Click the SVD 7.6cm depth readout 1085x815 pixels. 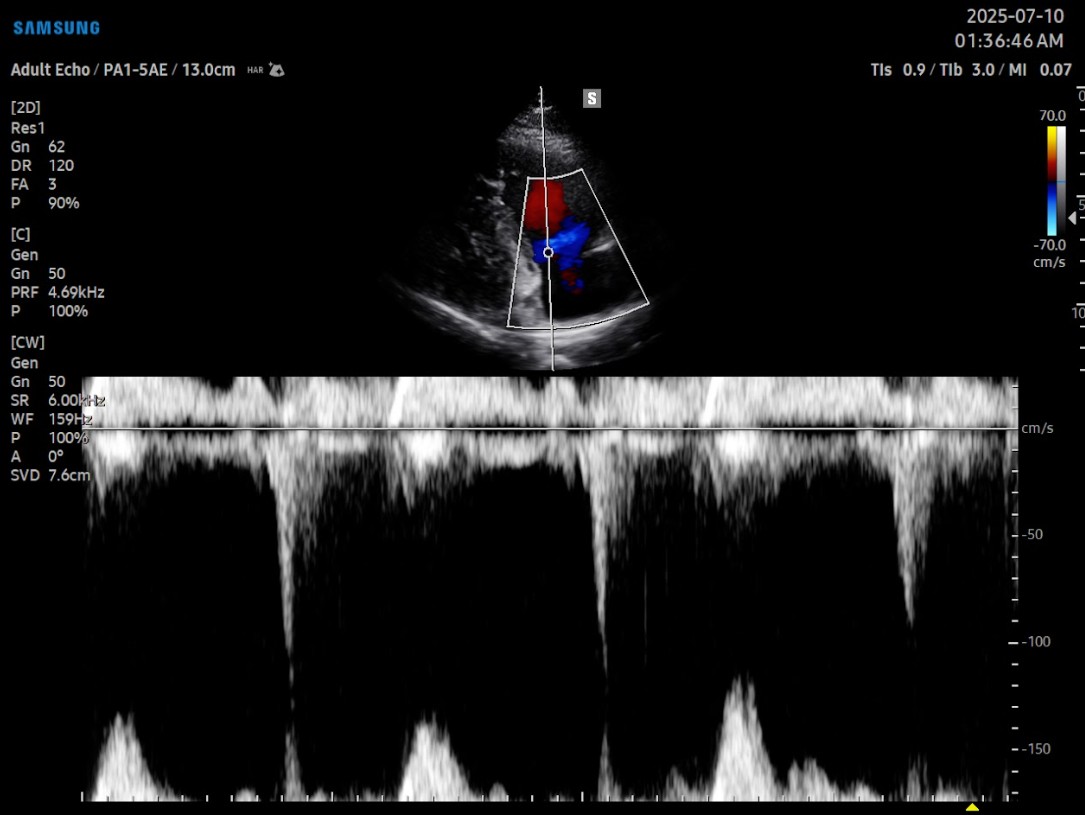[50, 475]
